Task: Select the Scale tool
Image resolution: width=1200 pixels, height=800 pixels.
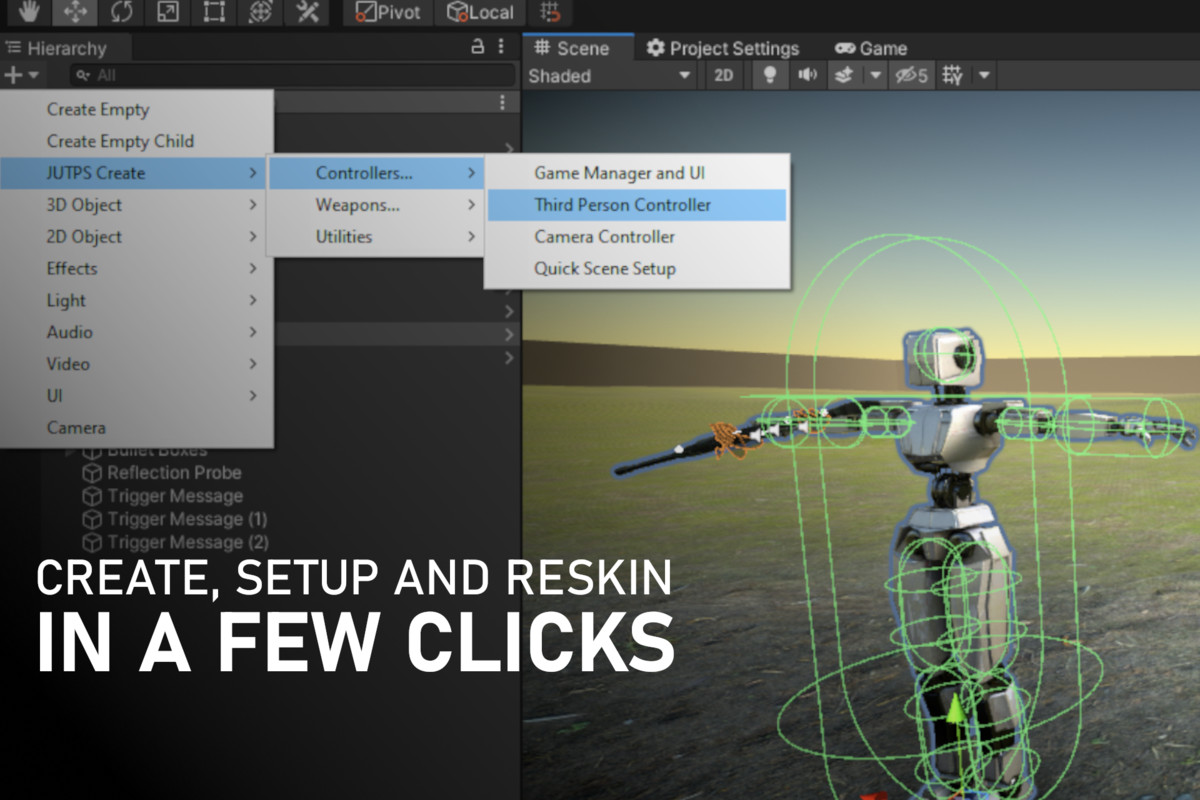Action: pos(168,12)
